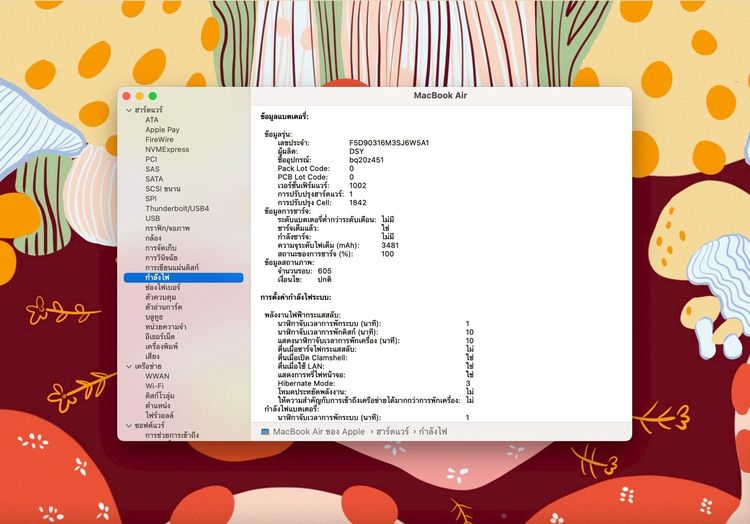Minimize the window with yellow button
Screen dimensions: 750x524
click(140, 96)
